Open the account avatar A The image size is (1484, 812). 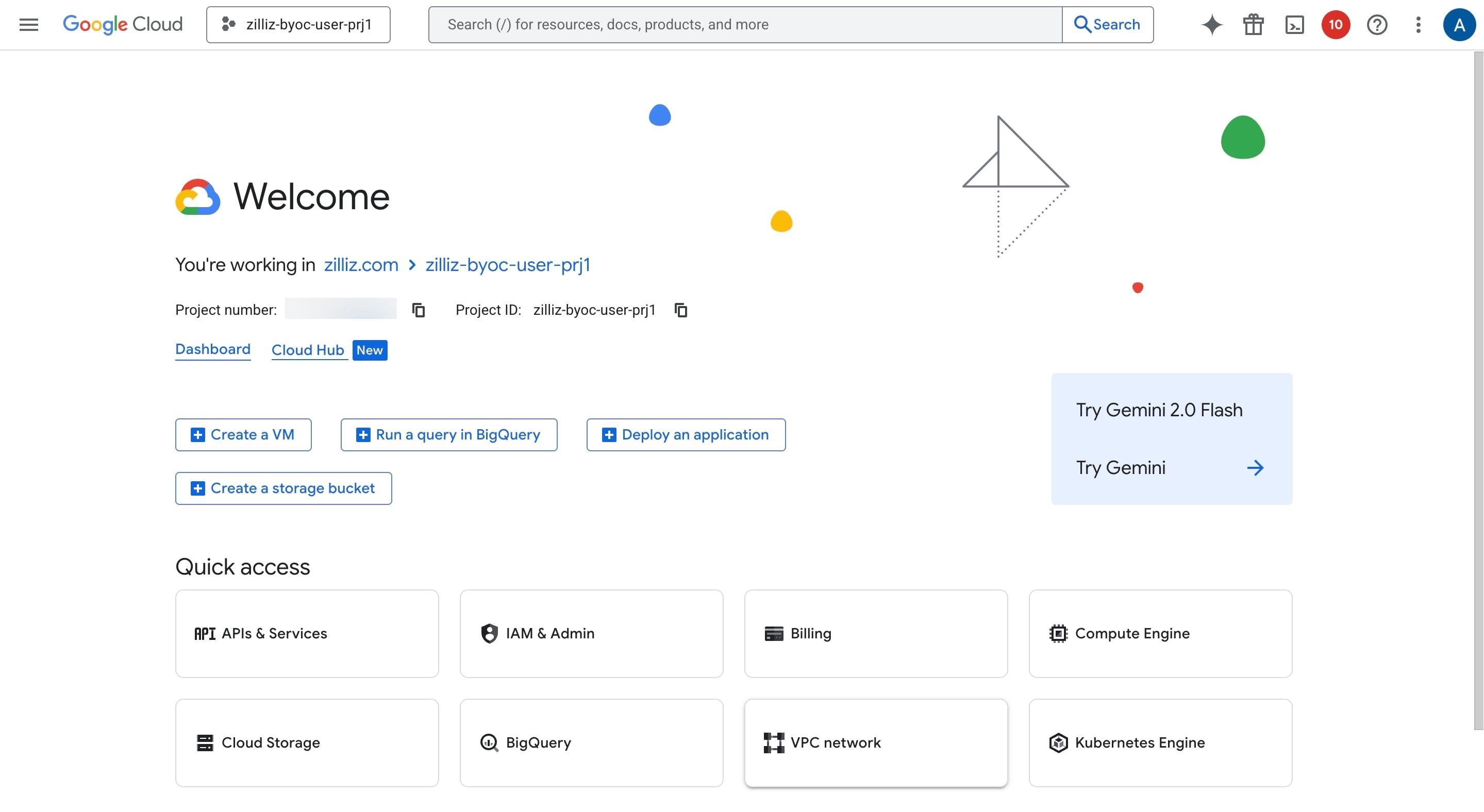coord(1459,25)
